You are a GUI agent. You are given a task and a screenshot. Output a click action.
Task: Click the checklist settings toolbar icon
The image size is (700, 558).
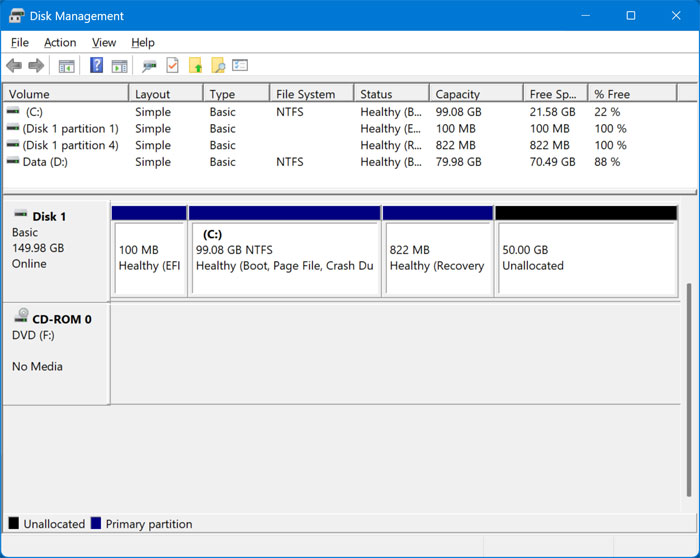[x=240, y=65]
